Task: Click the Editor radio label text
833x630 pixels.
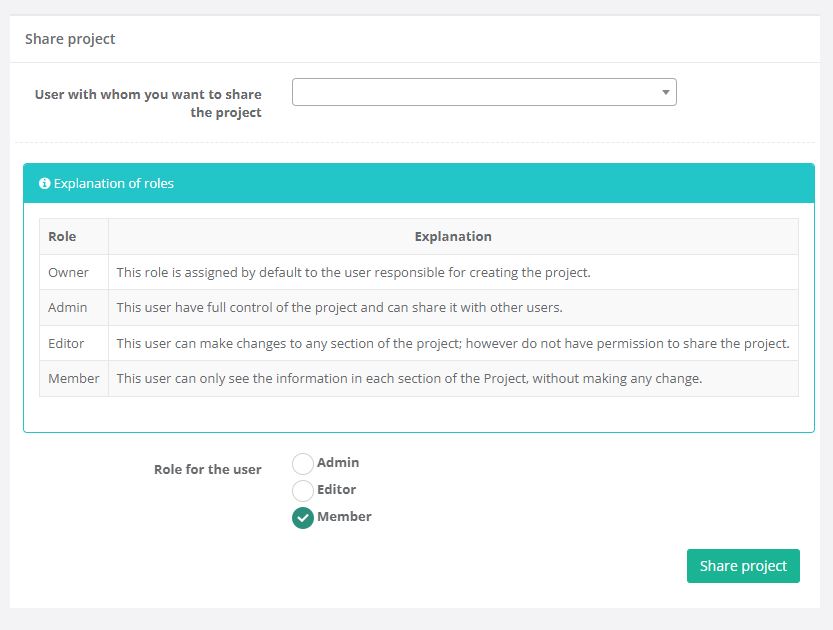Action: tap(337, 490)
